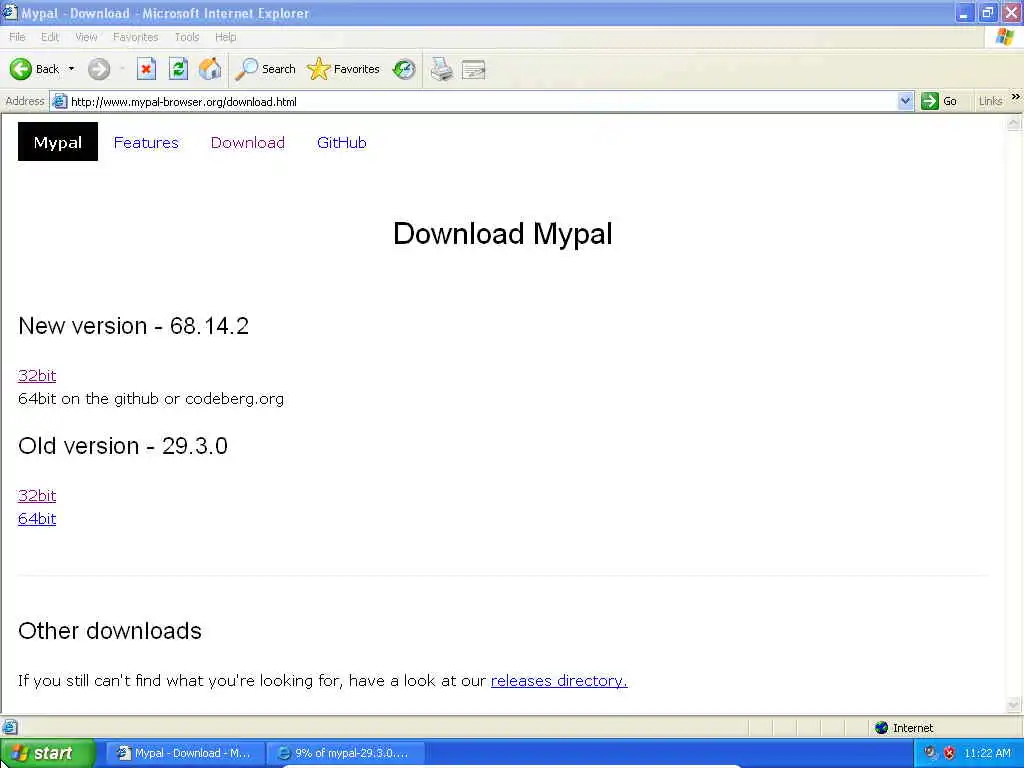Download 32bit of new version 68.14.2
Screen dimensions: 1024x768
tap(37, 376)
